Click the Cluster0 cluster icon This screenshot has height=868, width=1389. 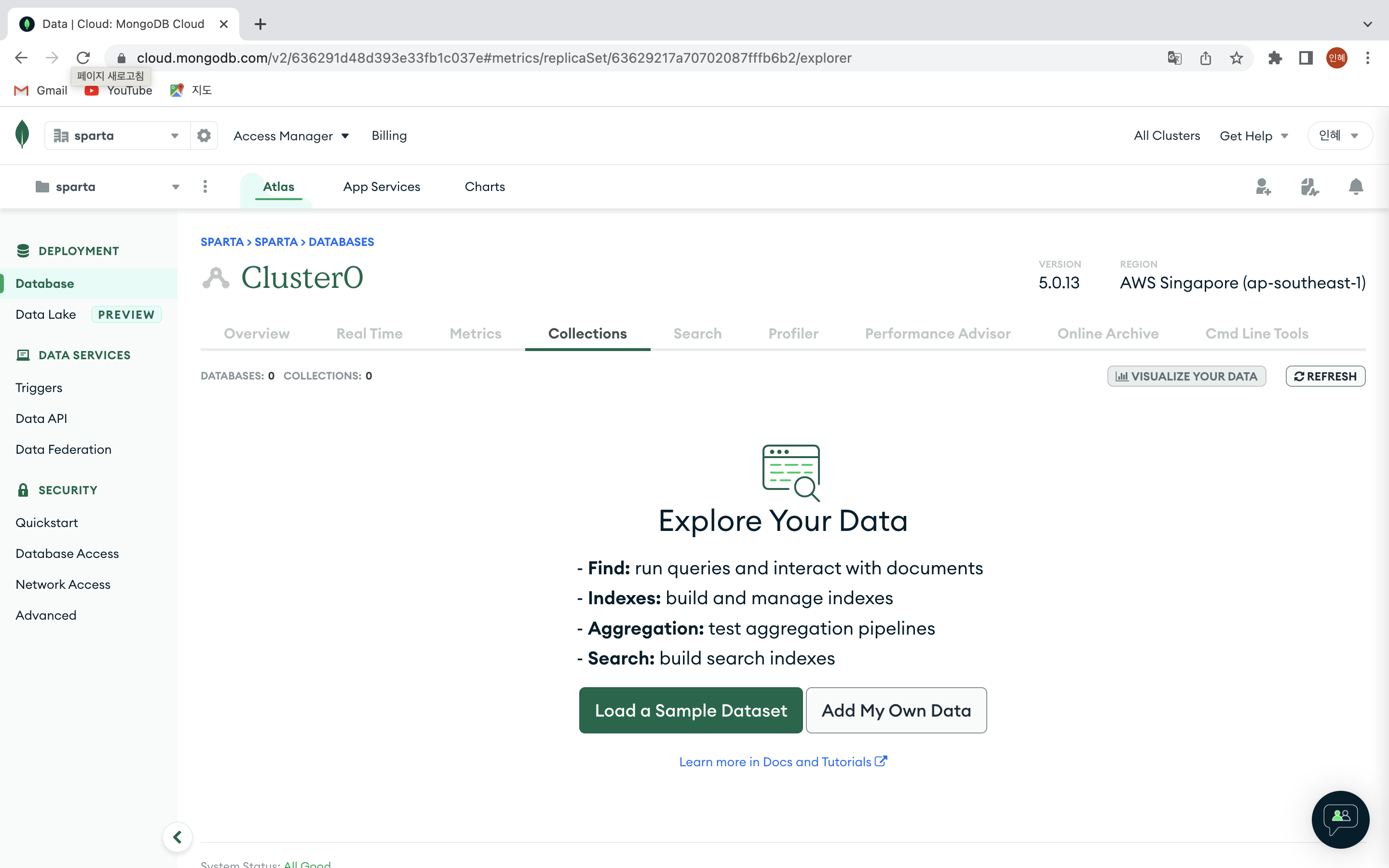pos(216,278)
